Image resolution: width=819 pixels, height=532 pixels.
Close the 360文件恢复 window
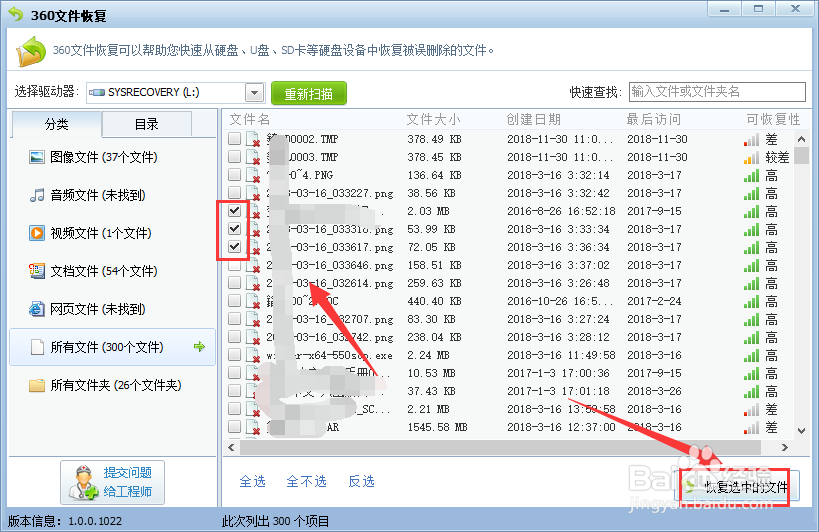coord(795,9)
